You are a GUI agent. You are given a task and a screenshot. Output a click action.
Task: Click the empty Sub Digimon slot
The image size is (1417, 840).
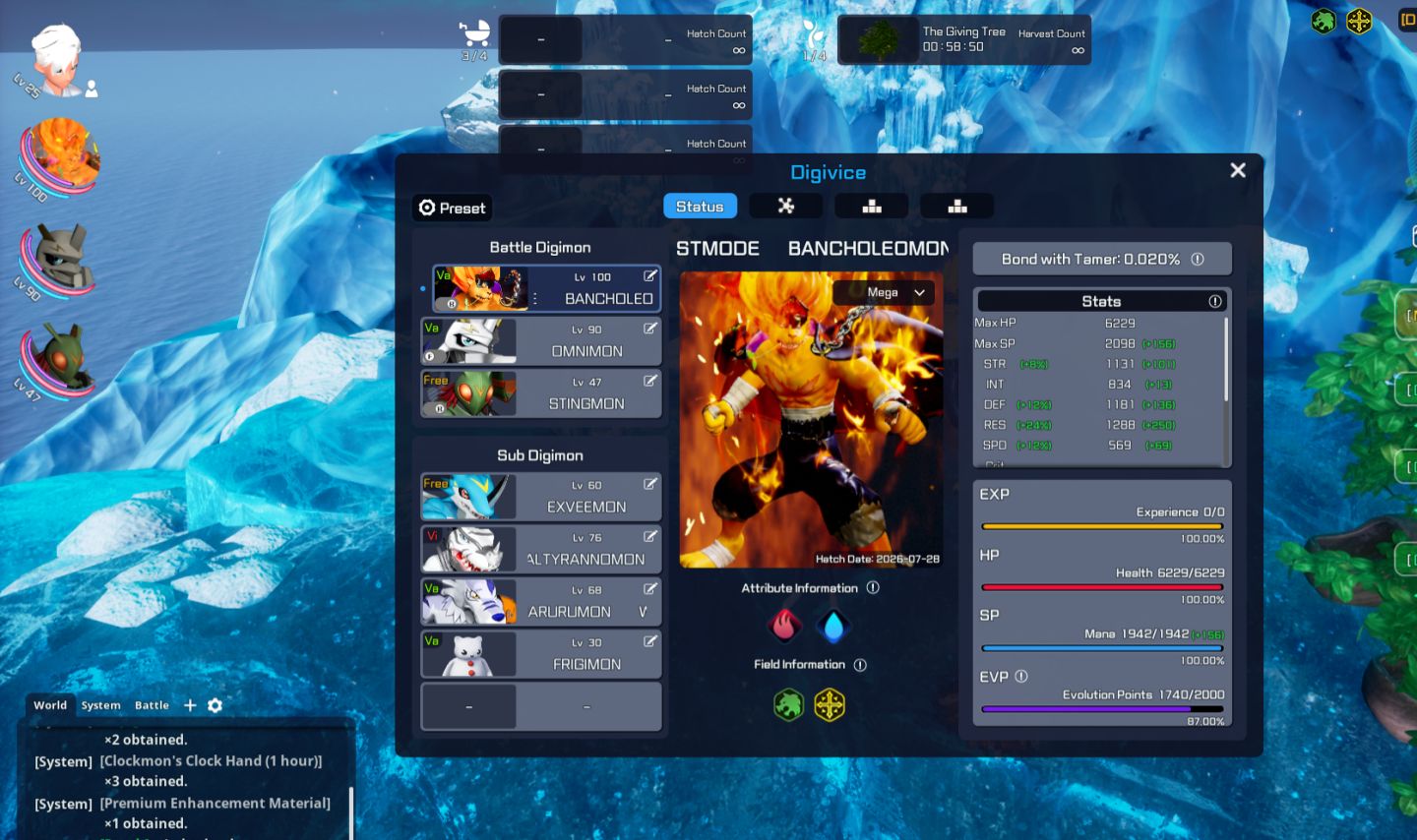coord(541,706)
